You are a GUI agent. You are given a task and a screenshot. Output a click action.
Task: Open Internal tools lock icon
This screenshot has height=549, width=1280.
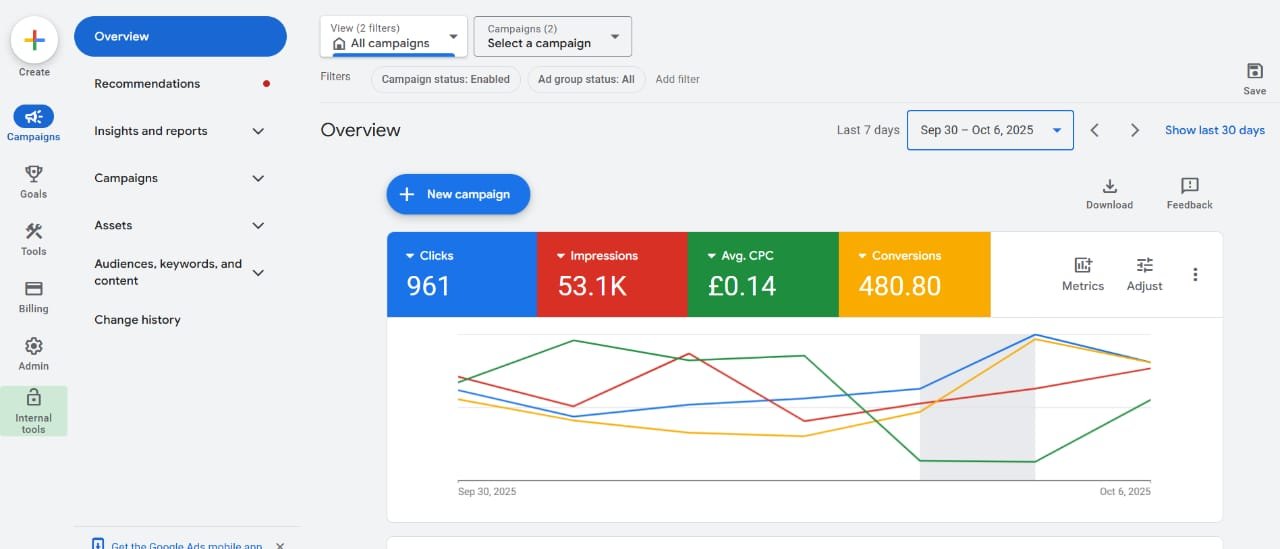[x=34, y=399]
